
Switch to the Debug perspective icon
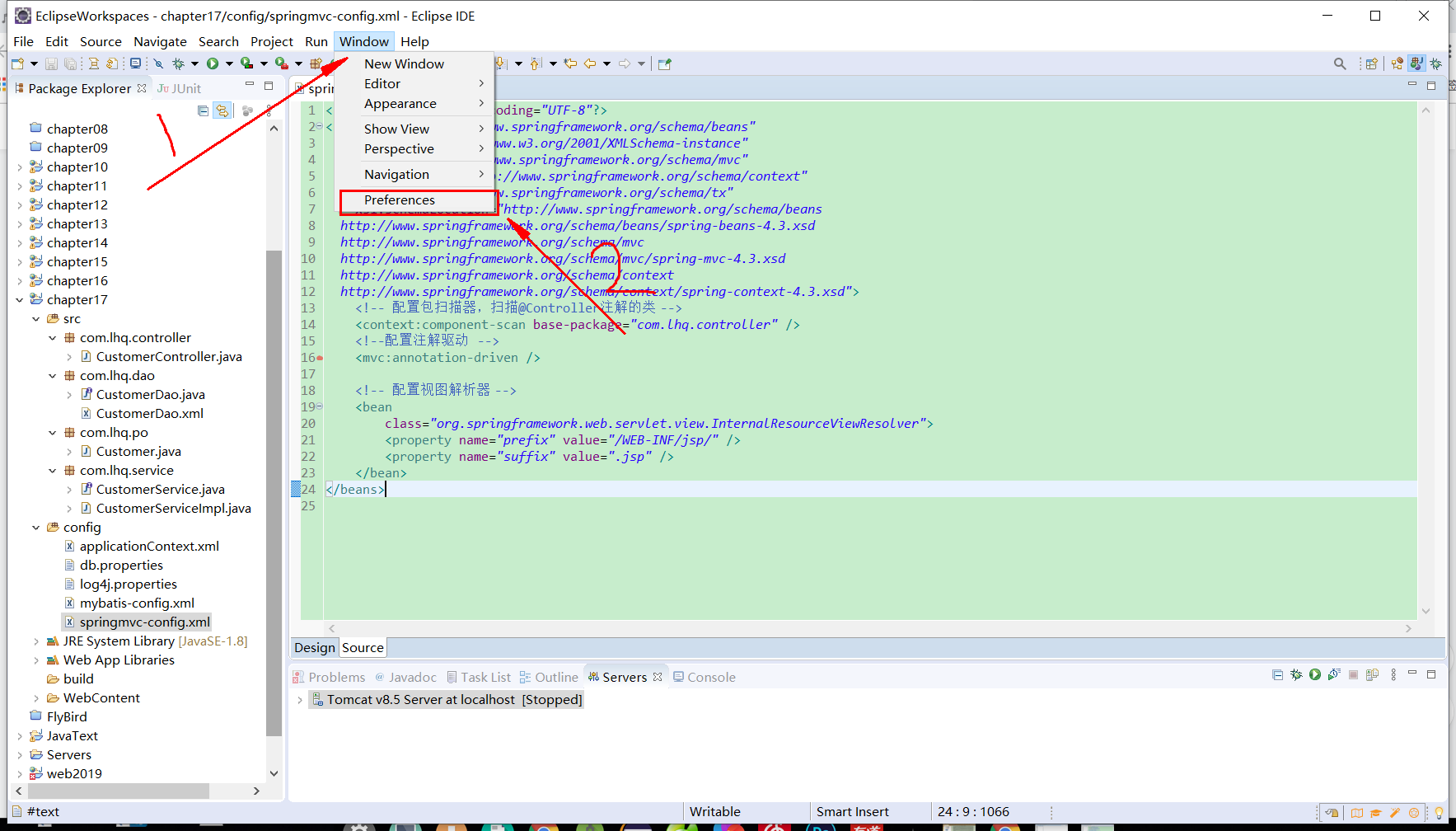click(1436, 63)
